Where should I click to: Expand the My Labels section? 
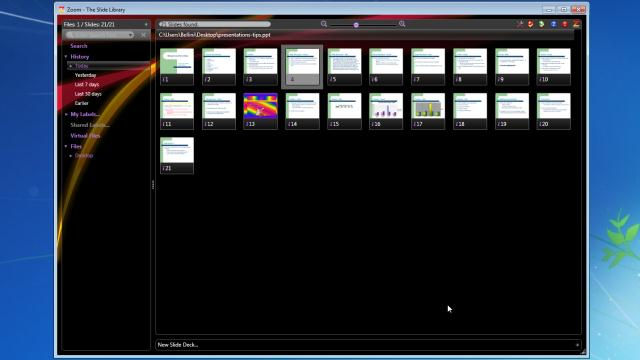tap(66, 114)
